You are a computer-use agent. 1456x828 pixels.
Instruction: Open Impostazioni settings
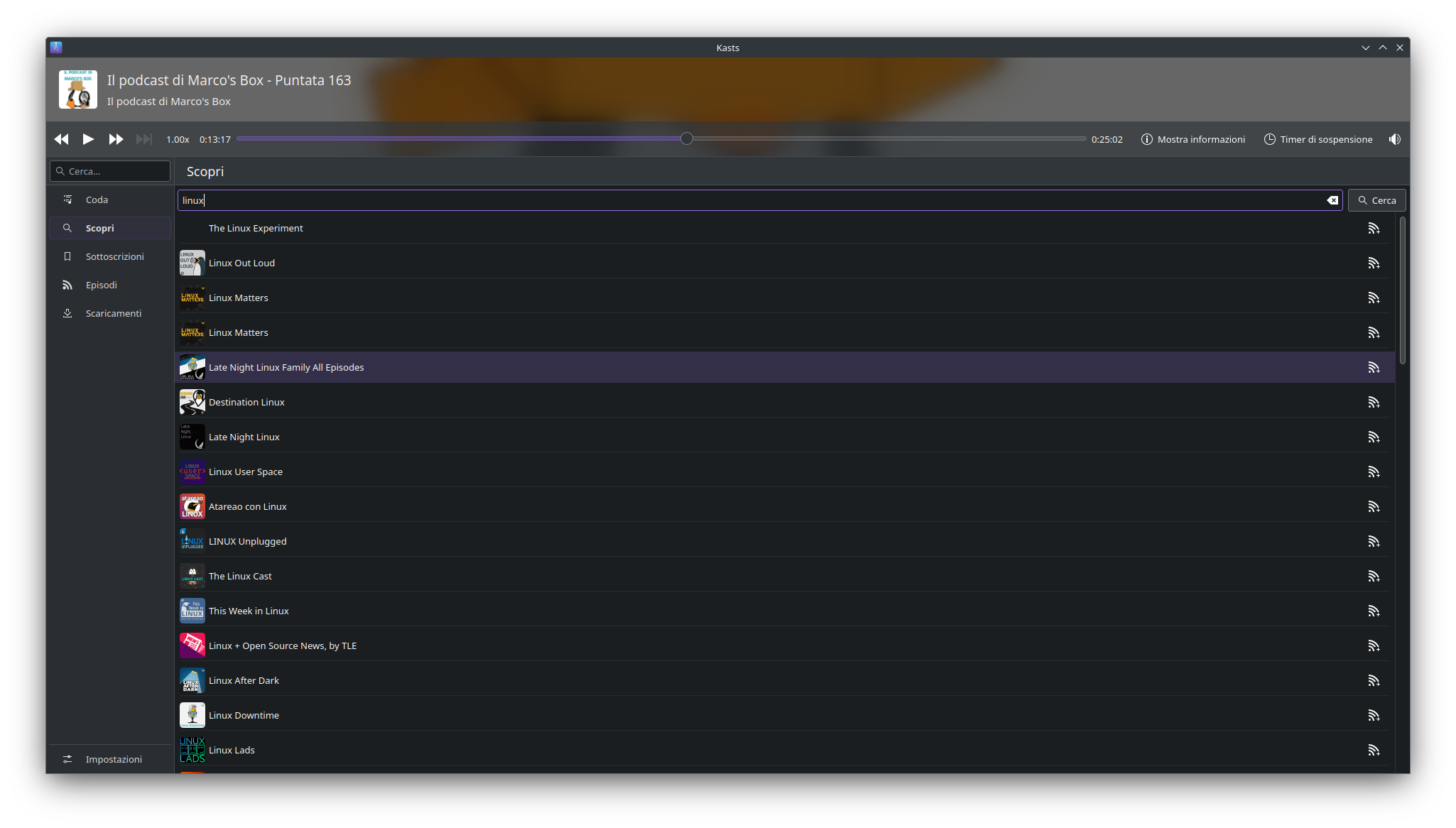(x=110, y=759)
